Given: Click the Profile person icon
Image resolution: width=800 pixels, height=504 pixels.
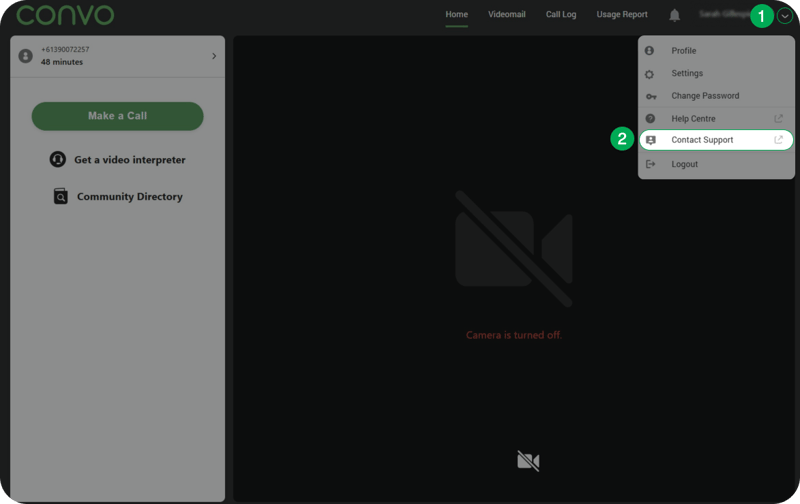Looking at the screenshot, I should click(649, 51).
